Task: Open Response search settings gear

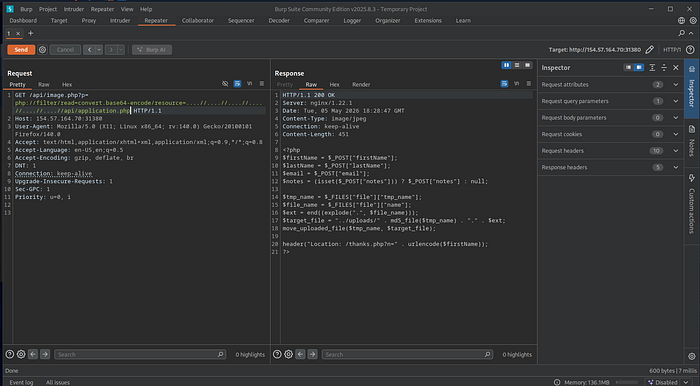Action: pyautogui.click(x=288, y=354)
